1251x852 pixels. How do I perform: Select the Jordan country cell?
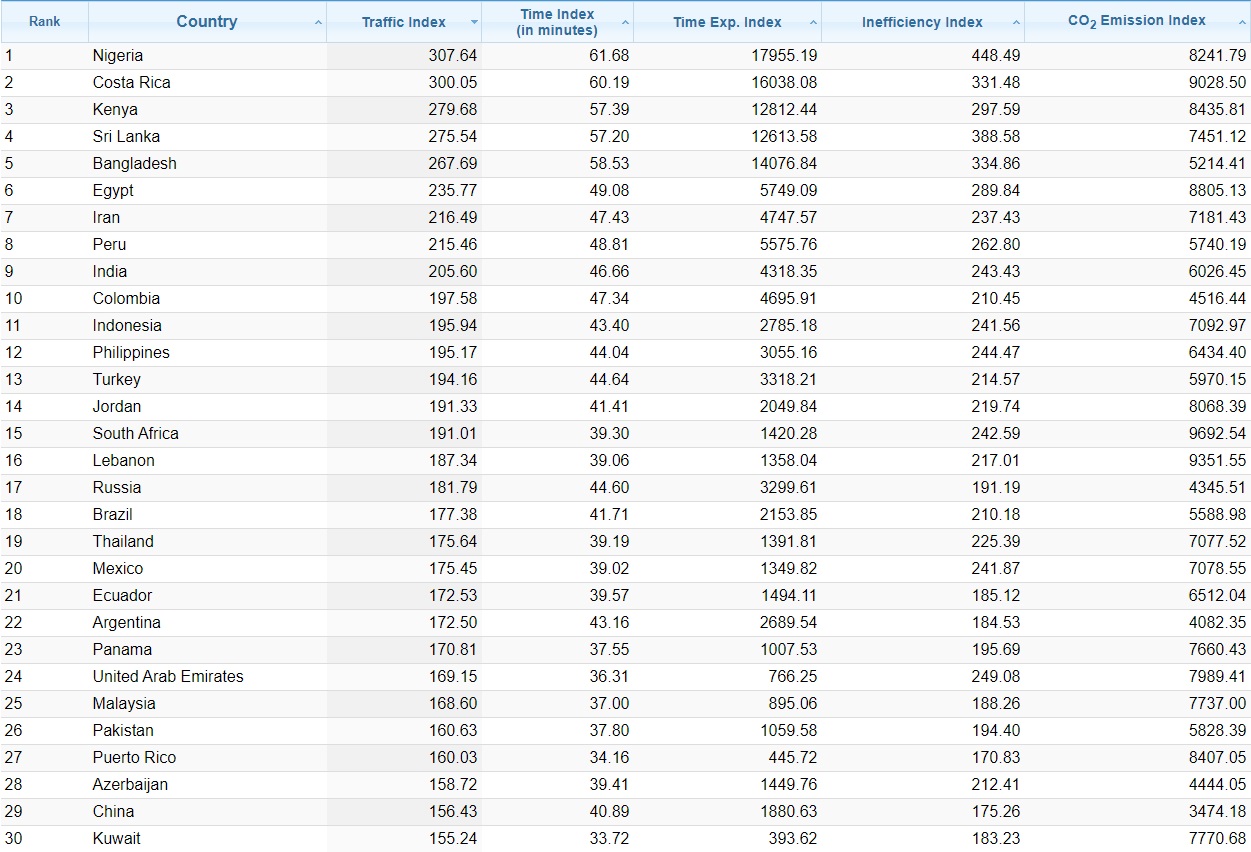(207, 407)
